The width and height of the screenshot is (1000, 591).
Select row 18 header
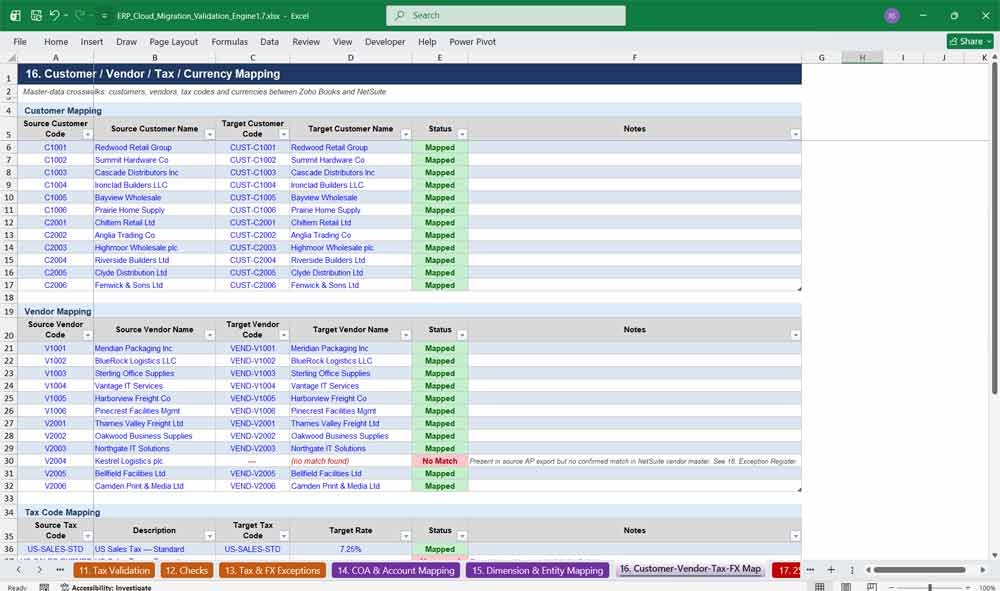(9, 298)
